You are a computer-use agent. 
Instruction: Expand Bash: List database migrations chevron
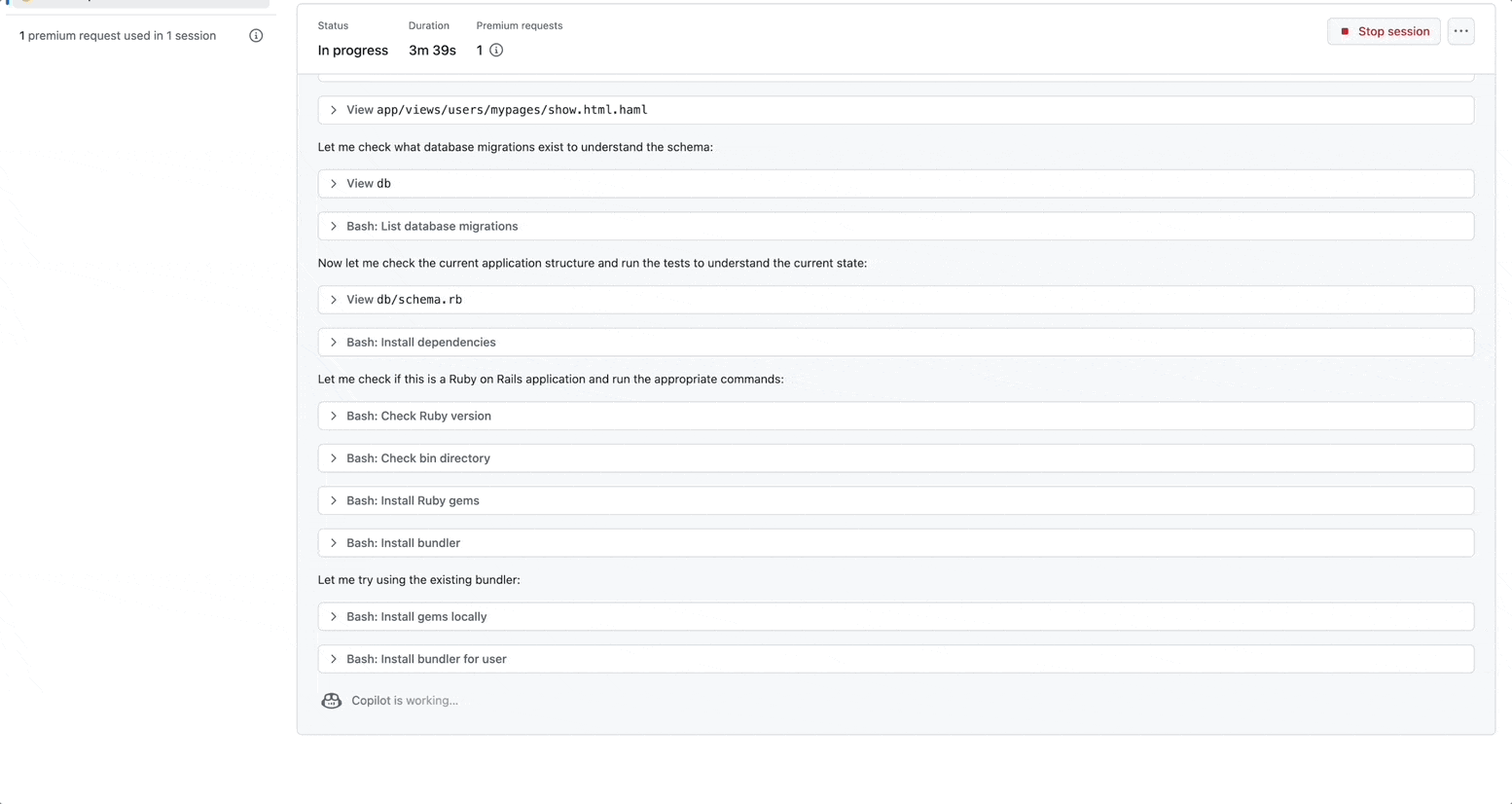tap(334, 227)
